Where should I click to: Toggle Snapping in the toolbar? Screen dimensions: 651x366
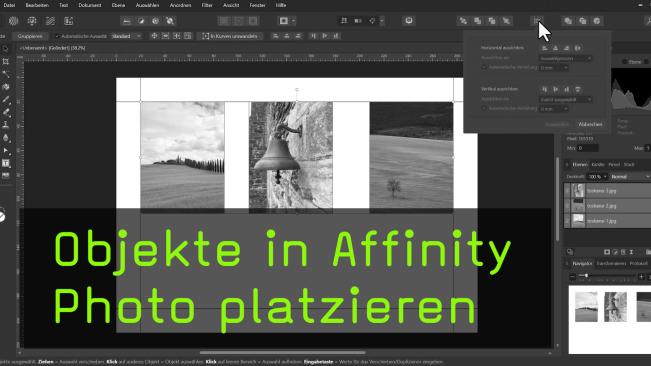pos(372,21)
